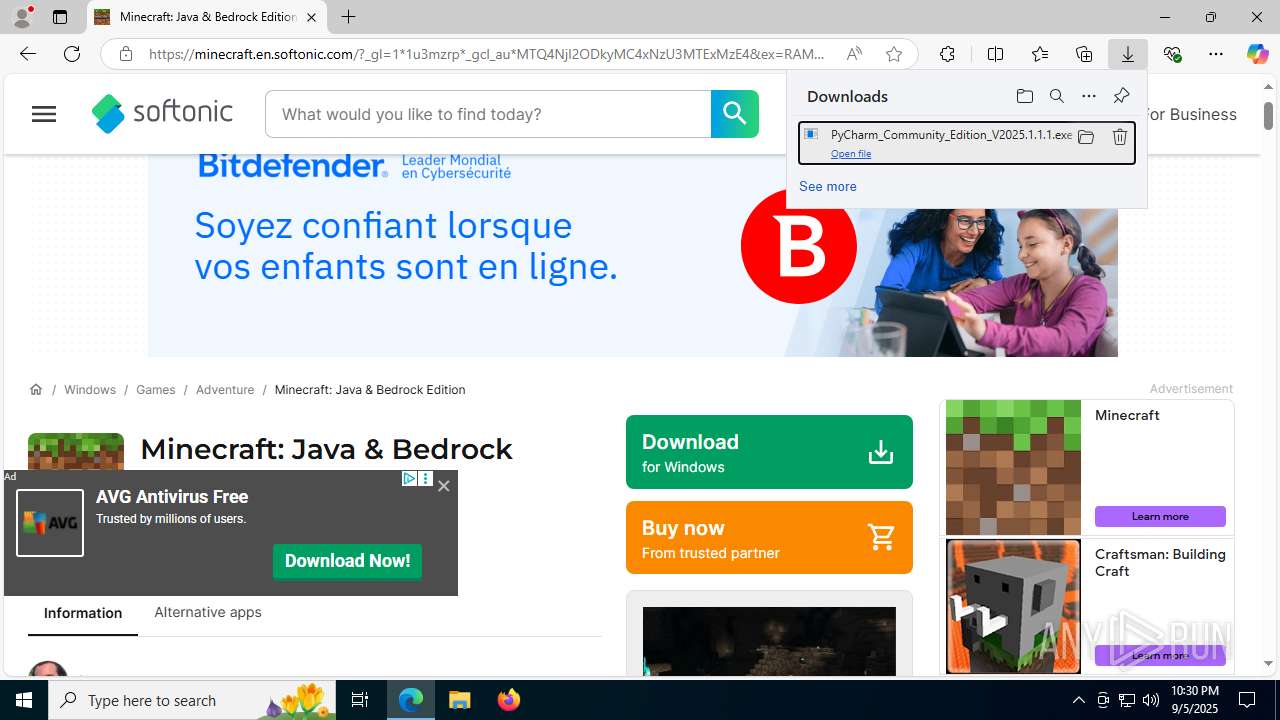1280x720 pixels.
Task: Click the Craftsman: Building Craft title
Action: click(x=1160, y=562)
